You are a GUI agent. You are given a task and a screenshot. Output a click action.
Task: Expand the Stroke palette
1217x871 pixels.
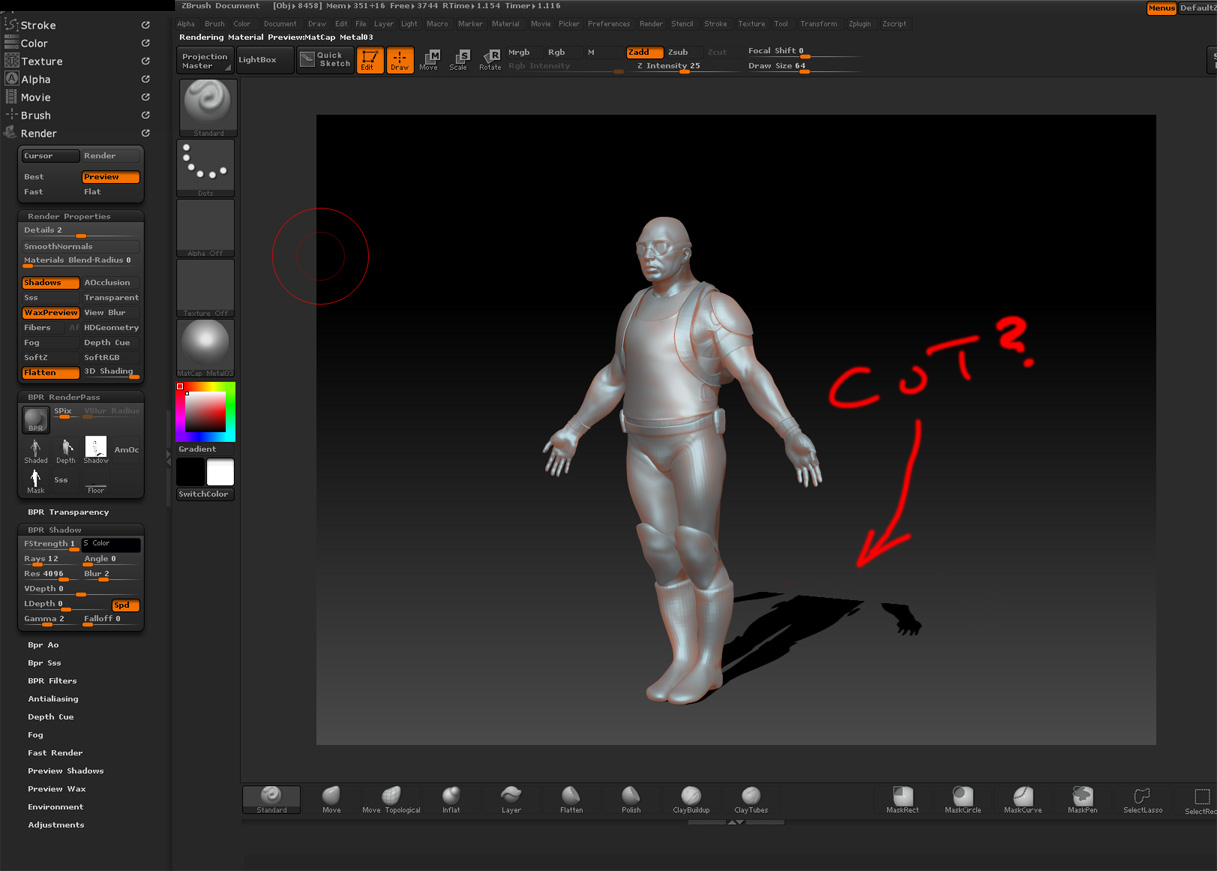point(38,25)
